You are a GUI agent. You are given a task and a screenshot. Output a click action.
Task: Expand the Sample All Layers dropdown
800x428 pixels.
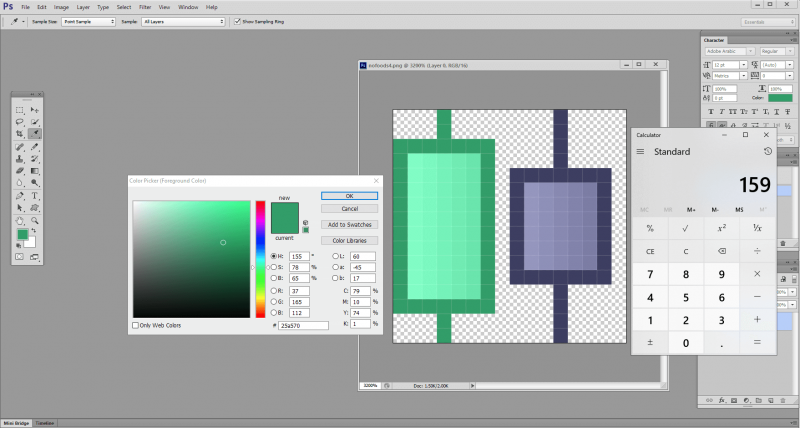click(x=183, y=20)
